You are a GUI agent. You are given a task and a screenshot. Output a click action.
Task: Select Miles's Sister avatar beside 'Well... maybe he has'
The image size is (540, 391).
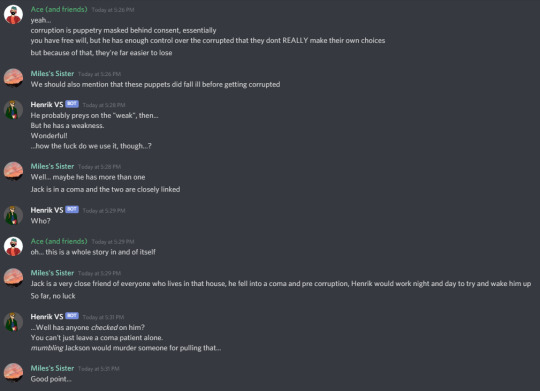tap(13, 171)
